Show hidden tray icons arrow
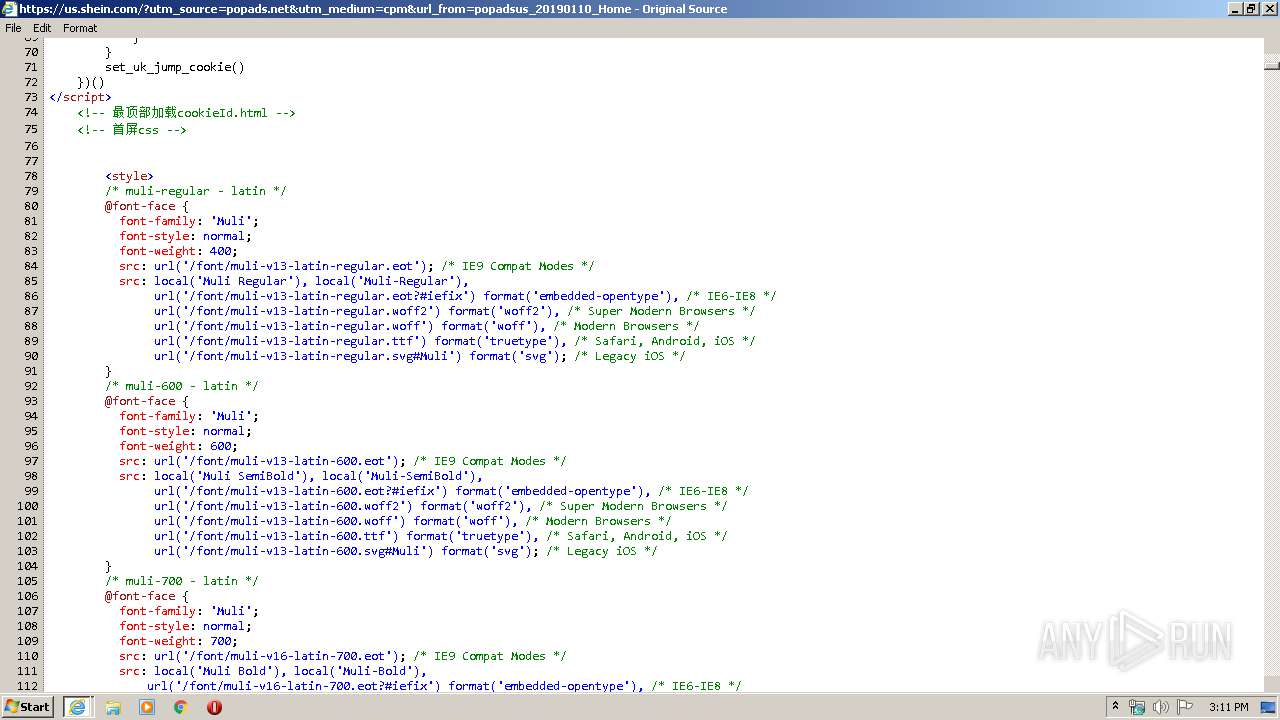Image resolution: width=1280 pixels, height=720 pixels. pyautogui.click(x=1115, y=707)
